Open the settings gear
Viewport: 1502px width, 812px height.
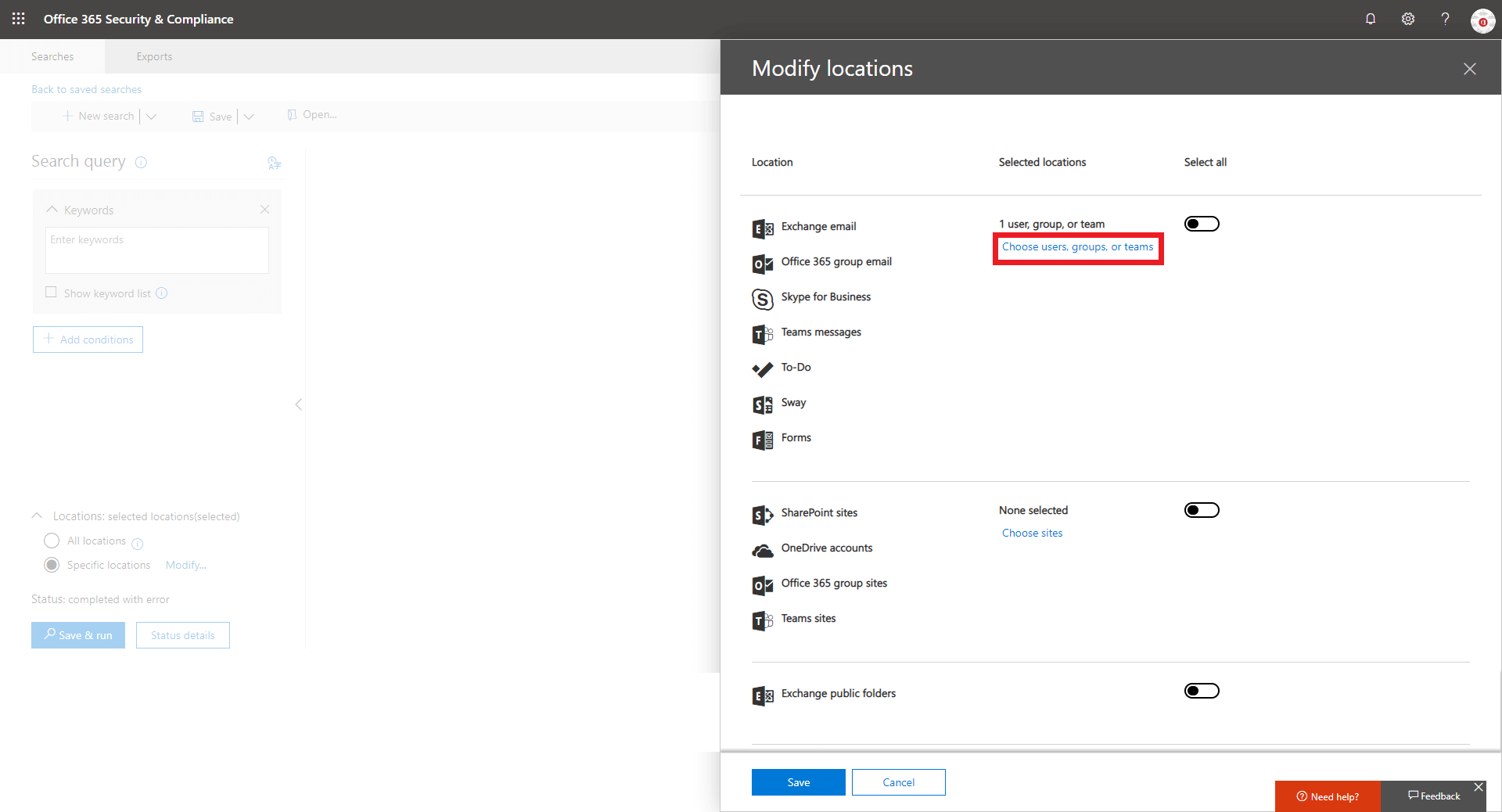[1408, 19]
